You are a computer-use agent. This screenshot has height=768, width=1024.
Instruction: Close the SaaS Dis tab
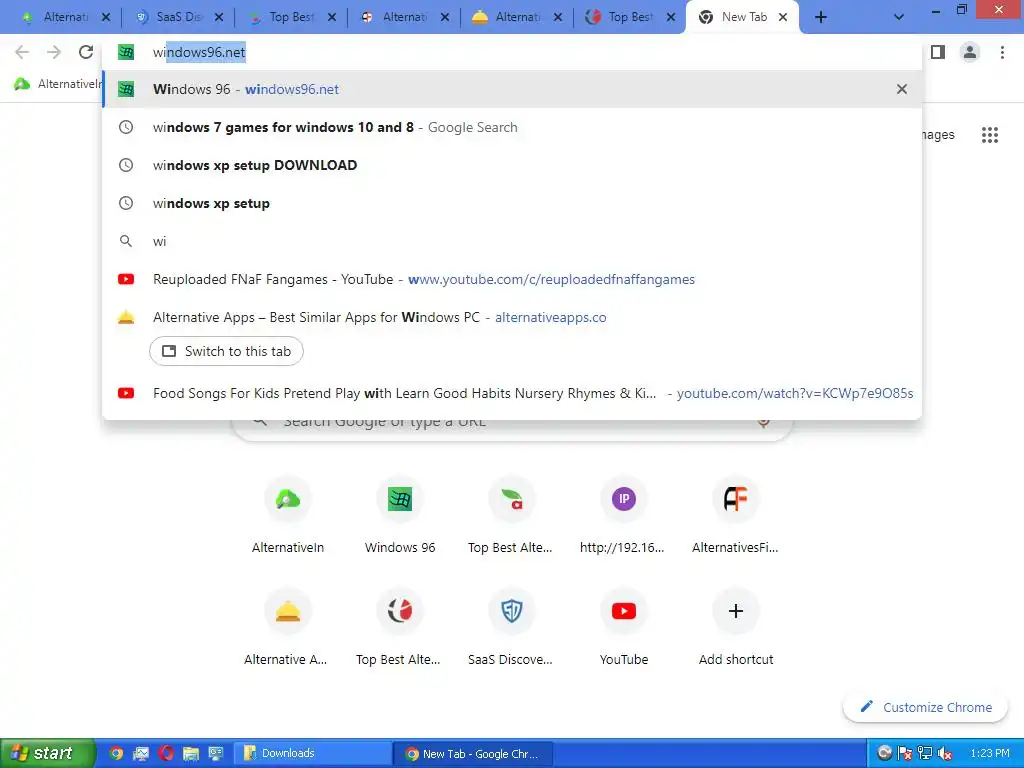pos(219,18)
